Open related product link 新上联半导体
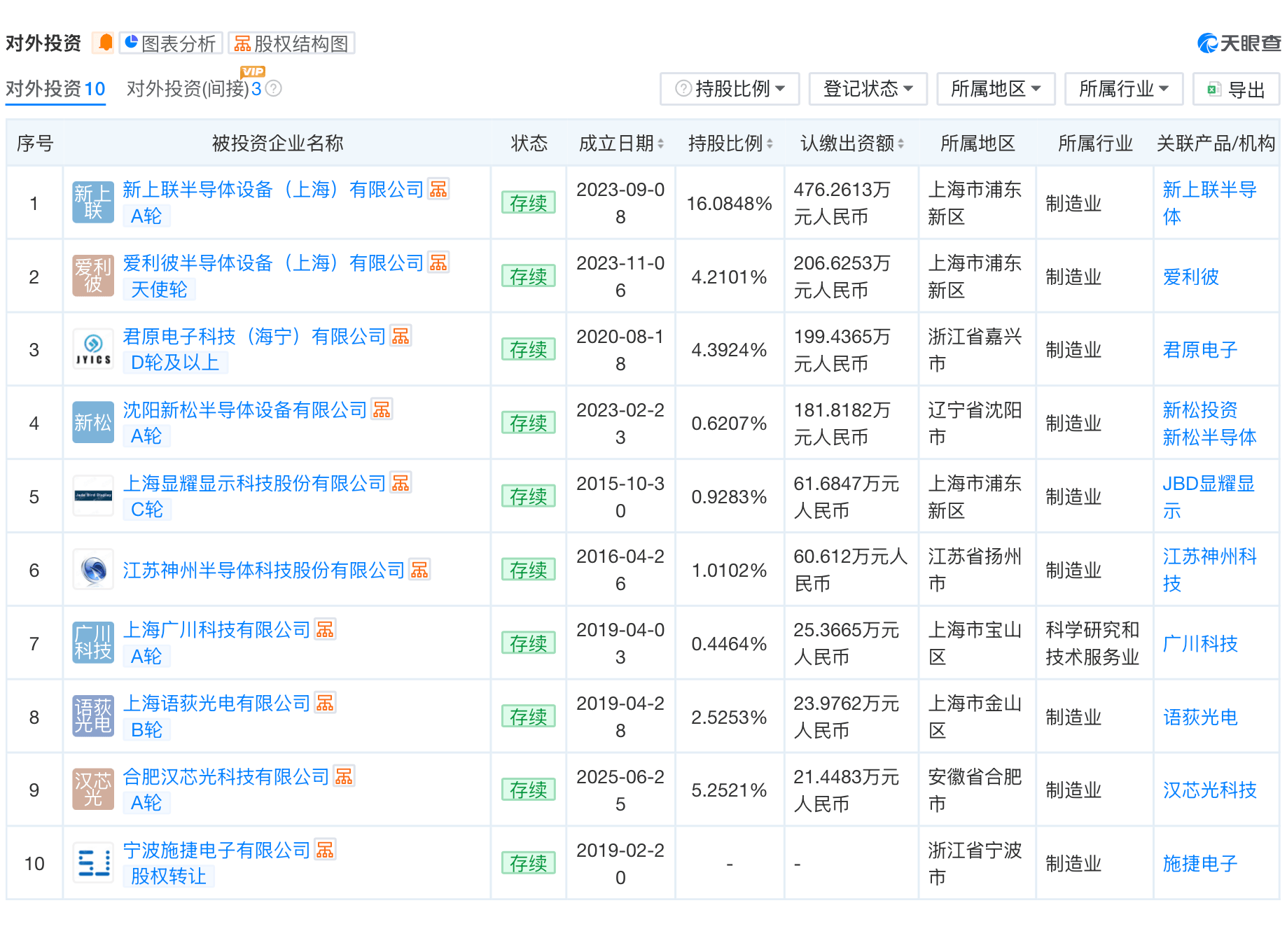 coord(1209,203)
